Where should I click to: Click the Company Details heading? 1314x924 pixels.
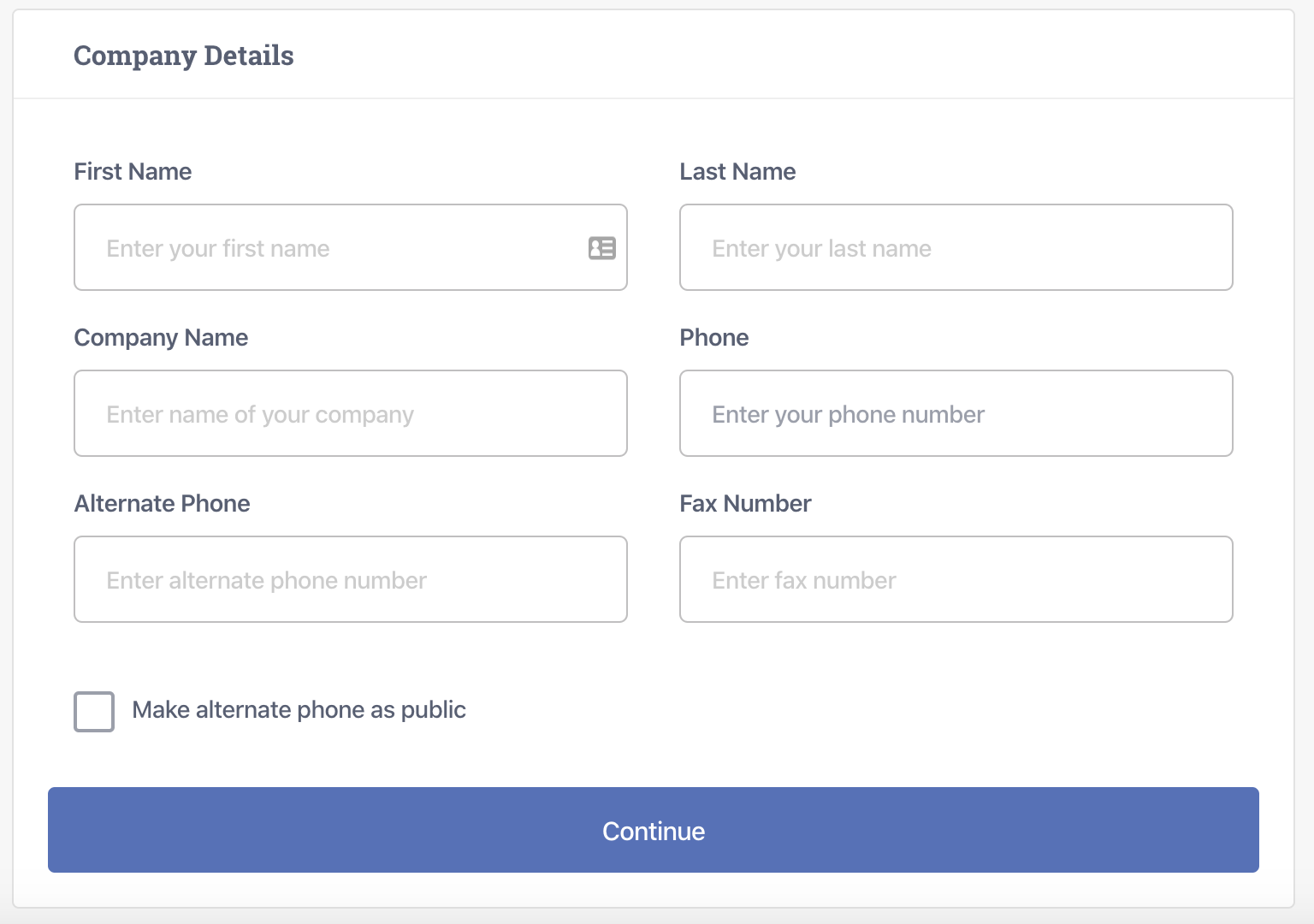point(184,56)
